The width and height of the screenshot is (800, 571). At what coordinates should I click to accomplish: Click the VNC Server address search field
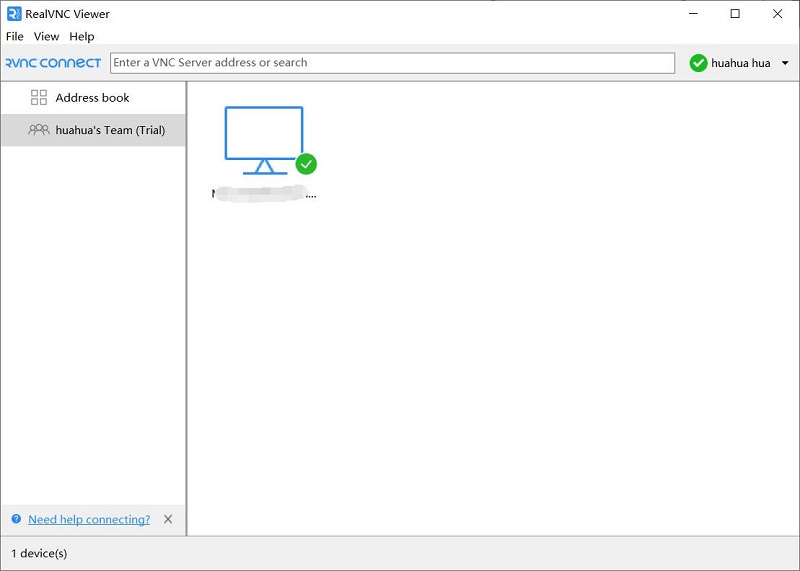pyautogui.click(x=392, y=63)
